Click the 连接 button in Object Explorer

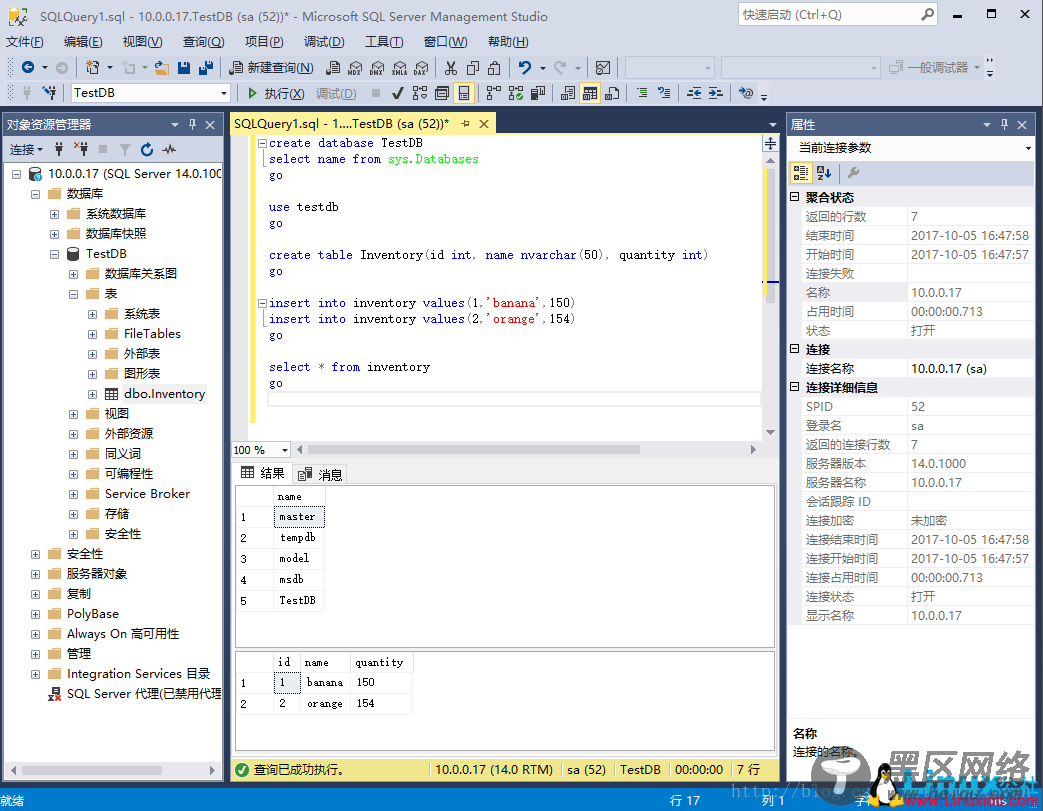point(26,150)
